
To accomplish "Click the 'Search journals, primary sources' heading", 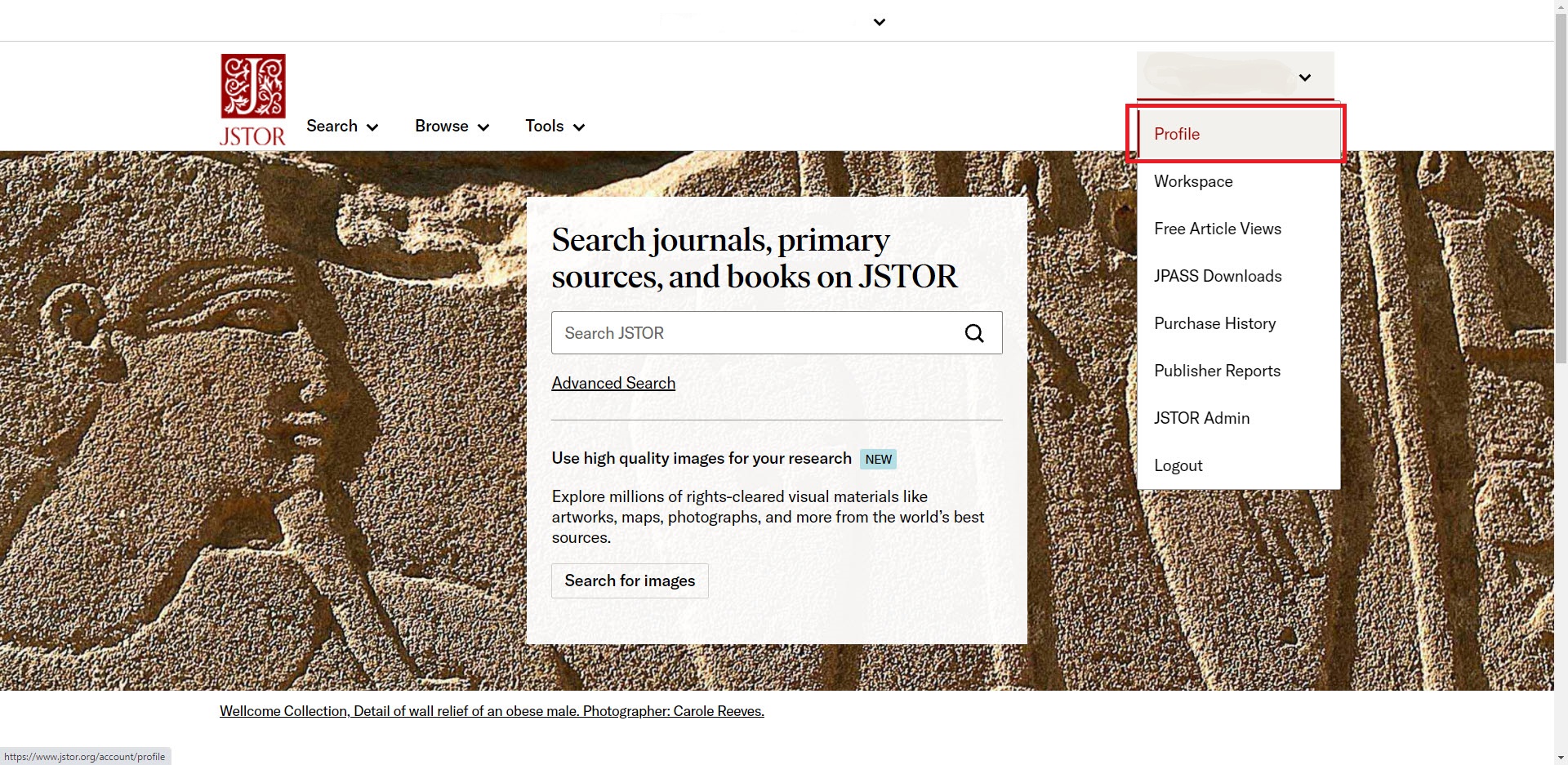I will 754,258.
